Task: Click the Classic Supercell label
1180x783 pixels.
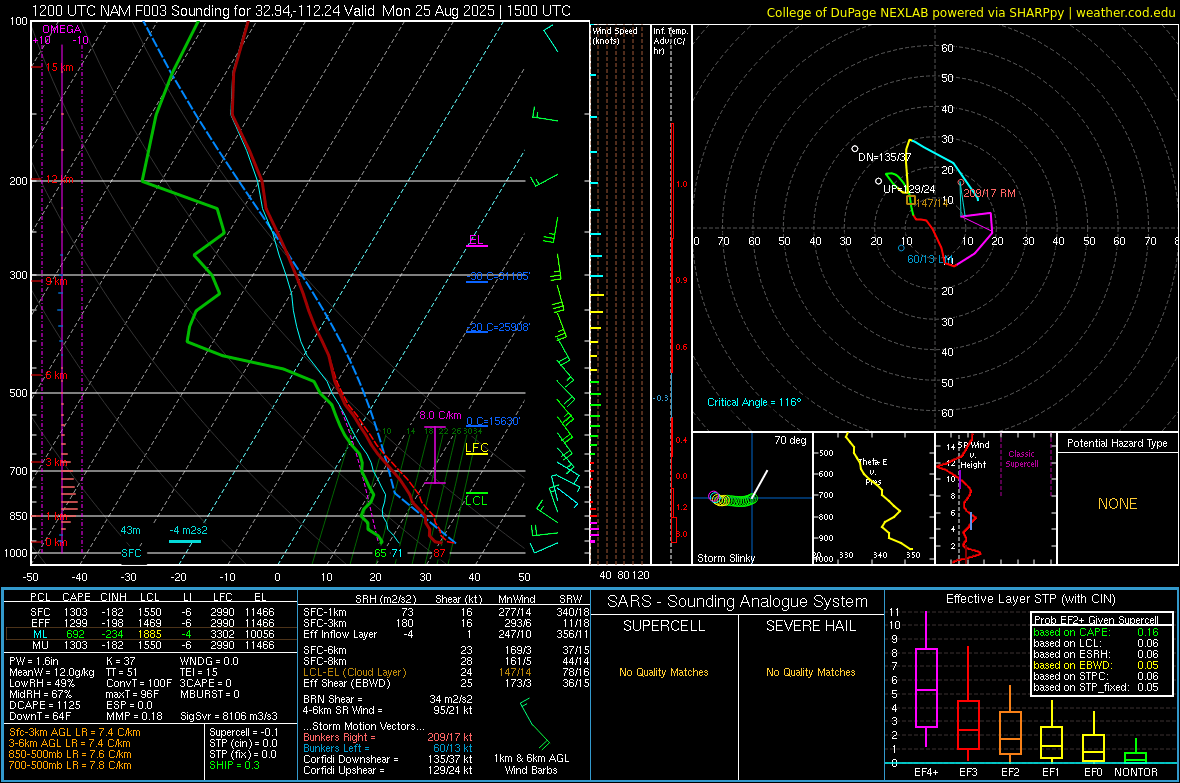Action: pos(1021,459)
